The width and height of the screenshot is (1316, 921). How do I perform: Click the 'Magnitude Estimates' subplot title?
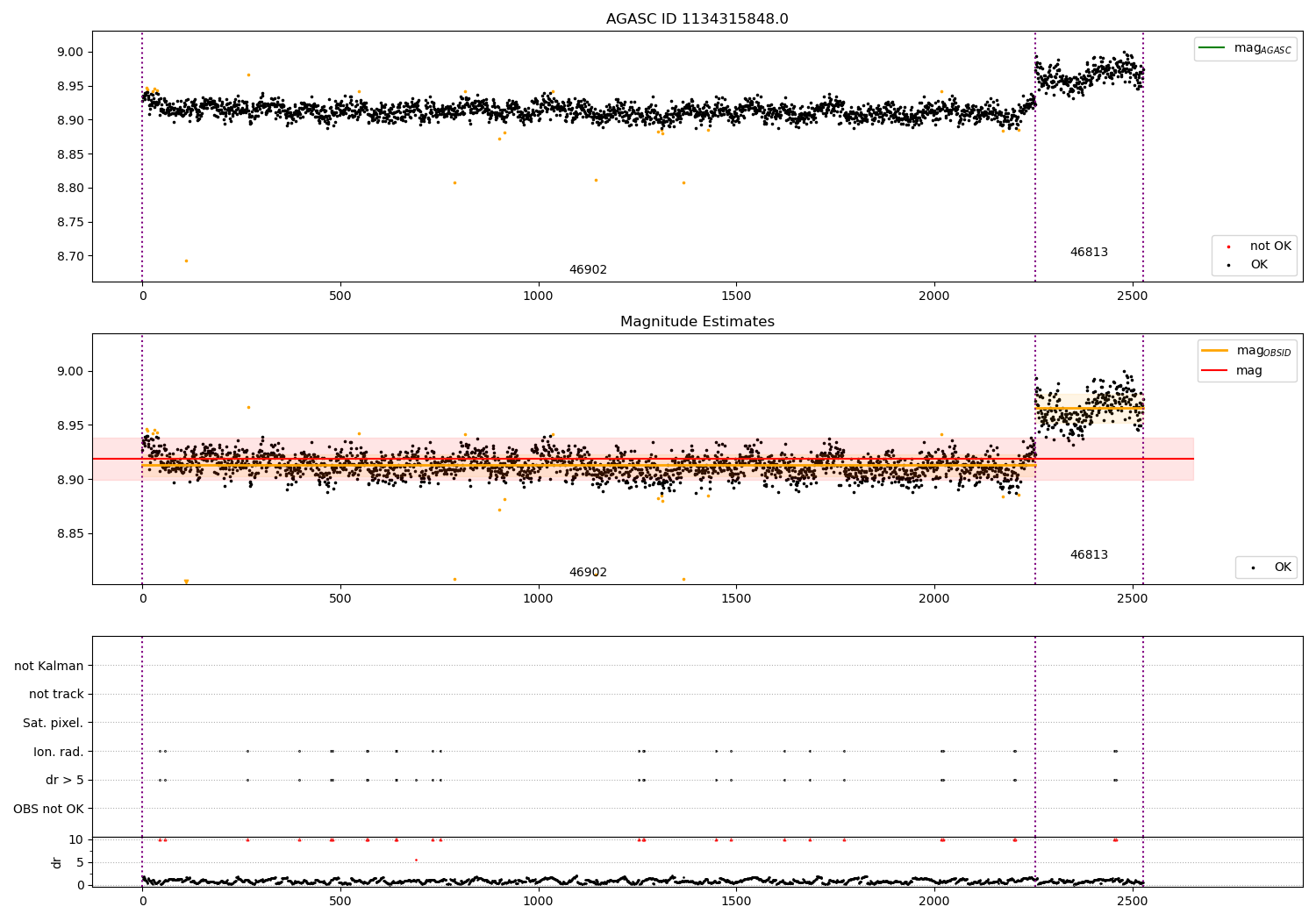click(697, 322)
